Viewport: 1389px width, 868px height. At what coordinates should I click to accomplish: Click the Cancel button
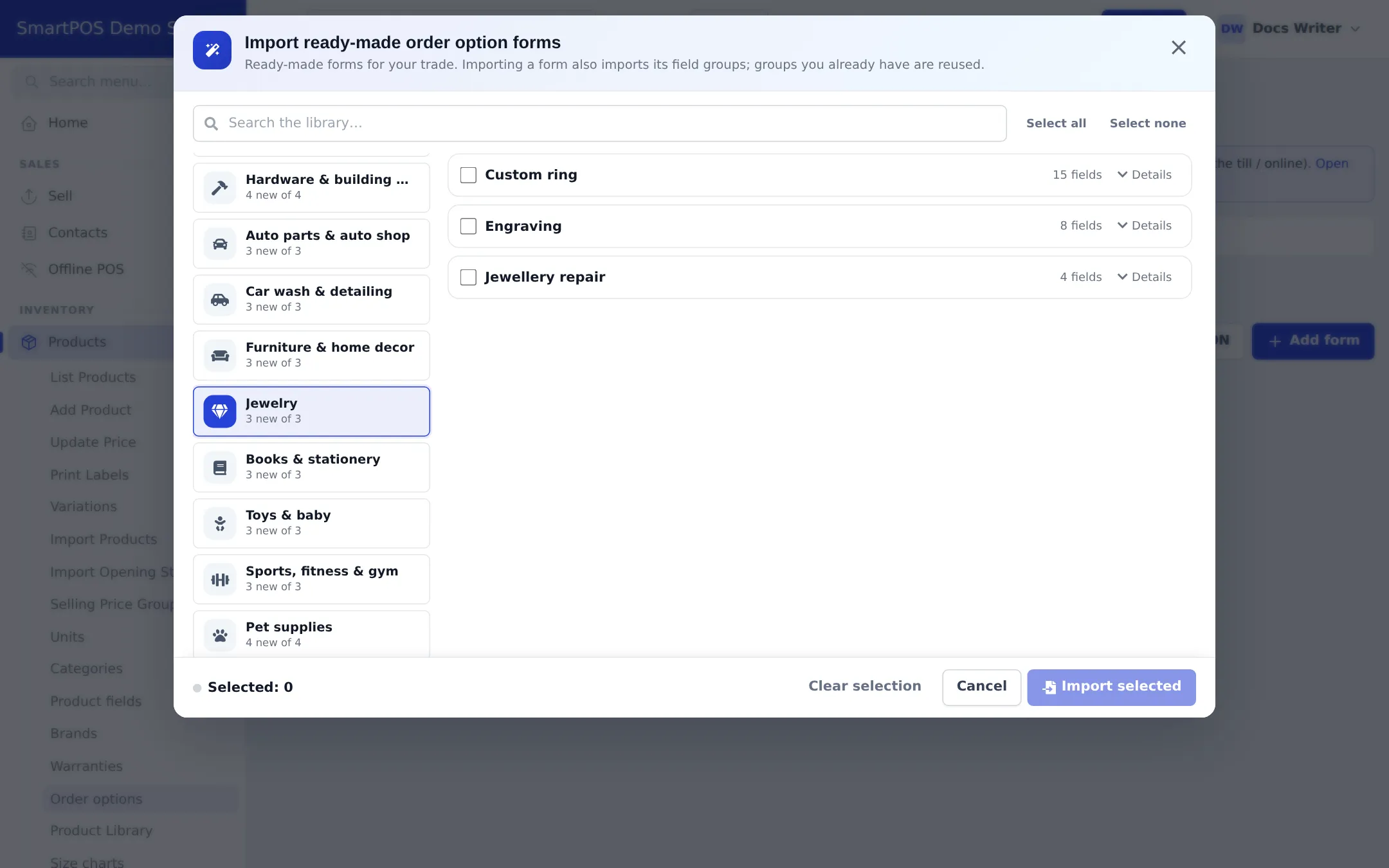tap(981, 687)
